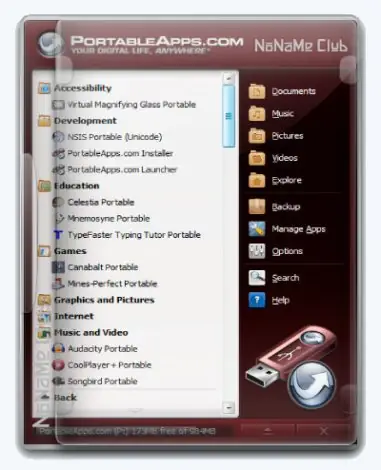Launch Songbird Portable icon

[x=58, y=381]
